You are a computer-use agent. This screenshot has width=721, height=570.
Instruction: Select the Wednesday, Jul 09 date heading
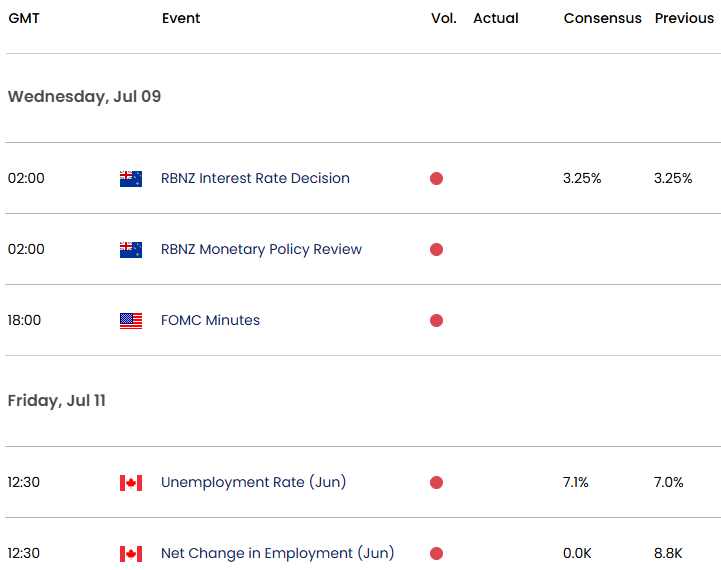coord(84,97)
